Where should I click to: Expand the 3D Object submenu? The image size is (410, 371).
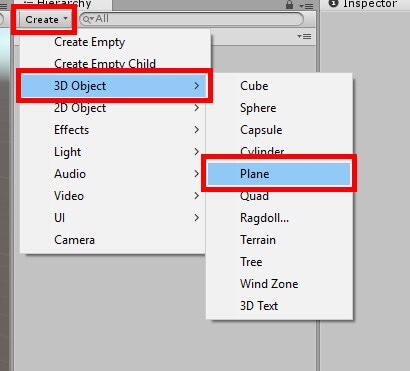[x=114, y=86]
